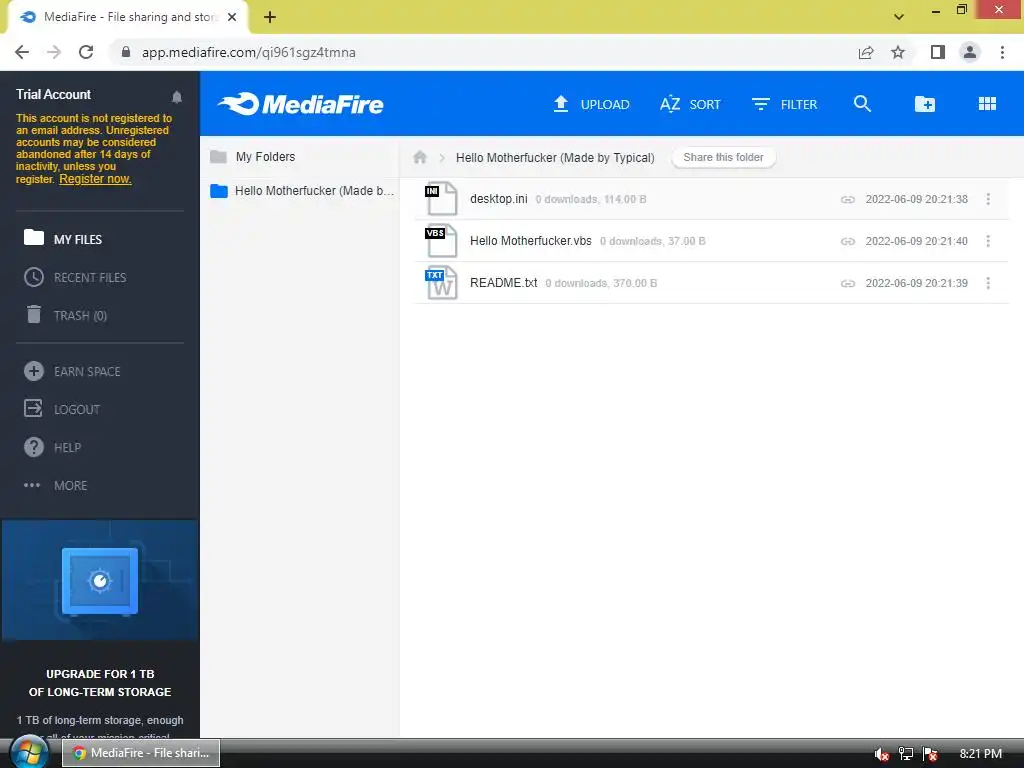The height and width of the screenshot is (768, 1024).
Task: Click UPGRADE FOR 1 TB heading
Action: [100, 682]
